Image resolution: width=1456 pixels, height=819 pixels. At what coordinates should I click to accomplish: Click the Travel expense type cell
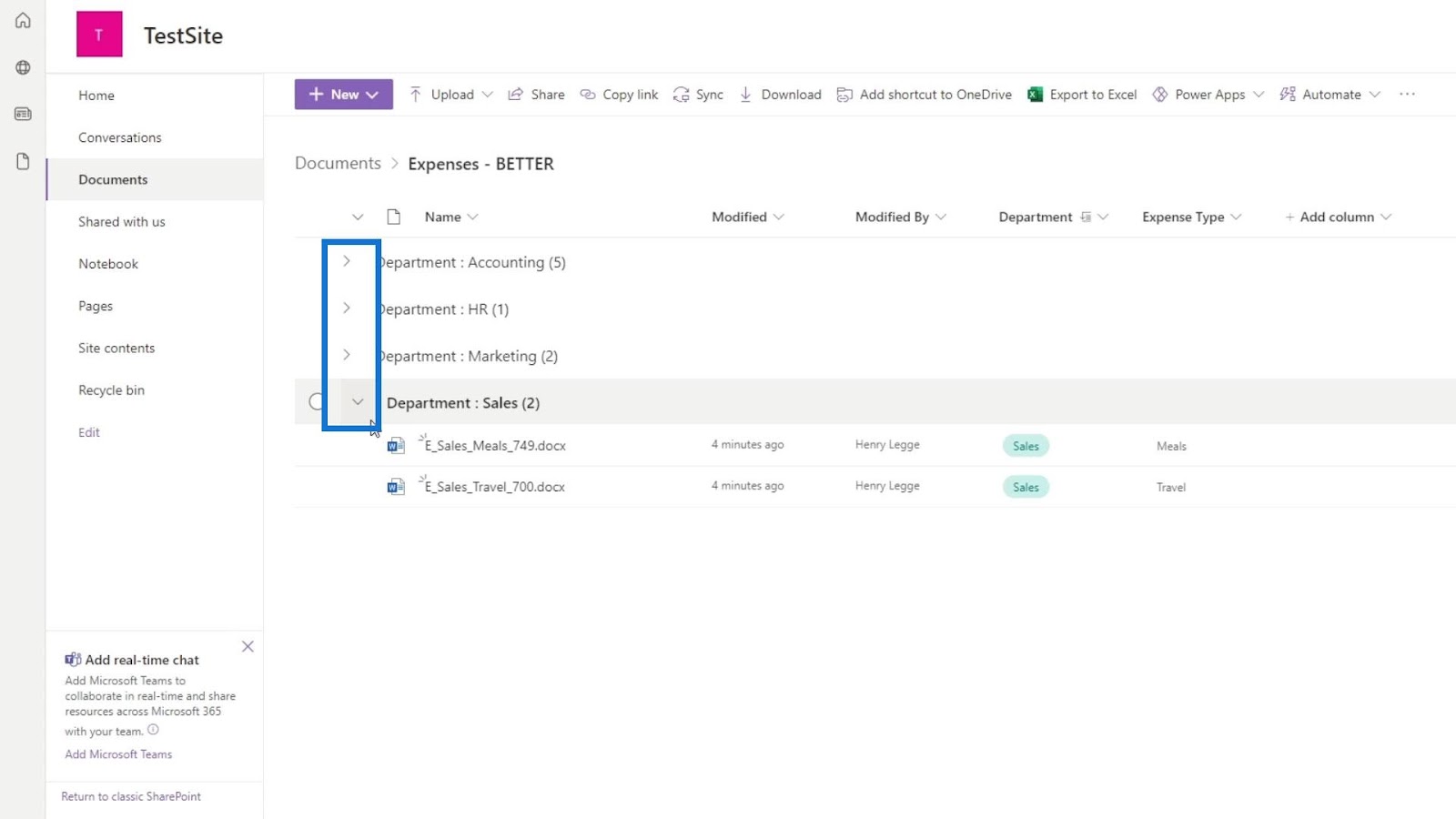click(x=1171, y=487)
